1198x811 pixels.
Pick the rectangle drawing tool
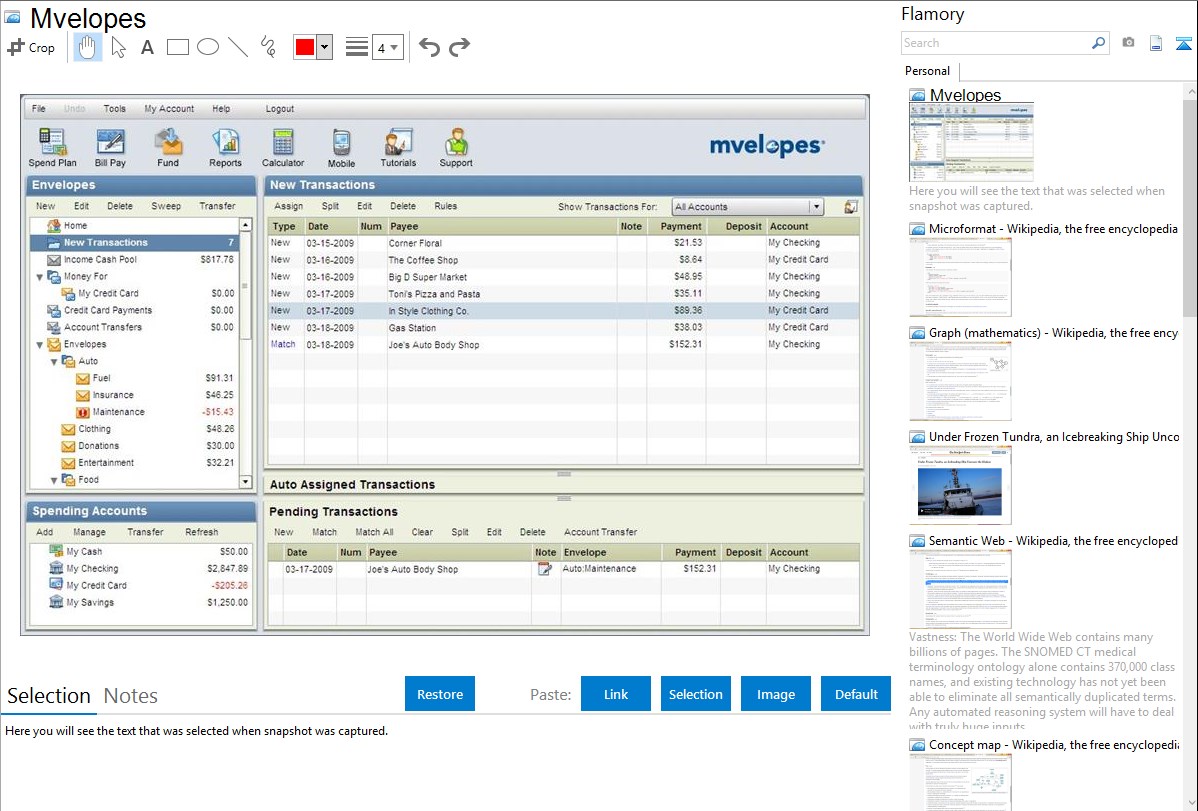(x=177, y=47)
